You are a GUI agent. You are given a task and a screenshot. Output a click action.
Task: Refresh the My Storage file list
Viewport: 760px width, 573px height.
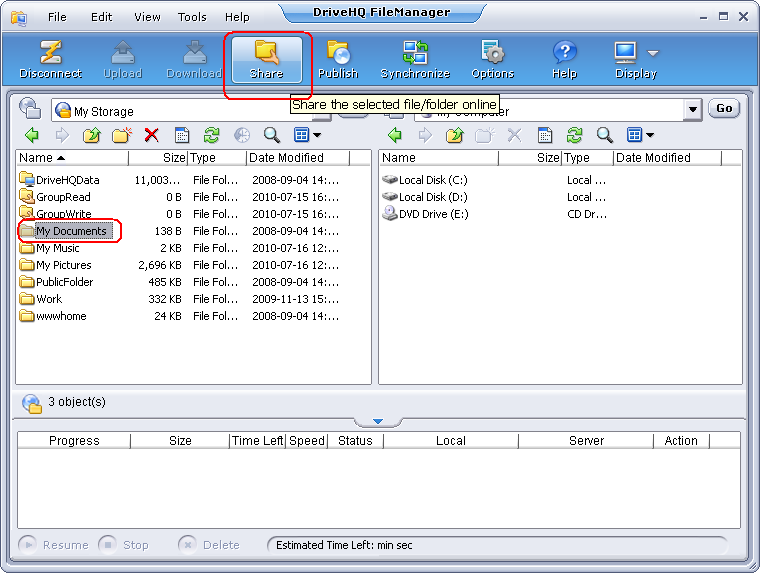[x=211, y=135]
